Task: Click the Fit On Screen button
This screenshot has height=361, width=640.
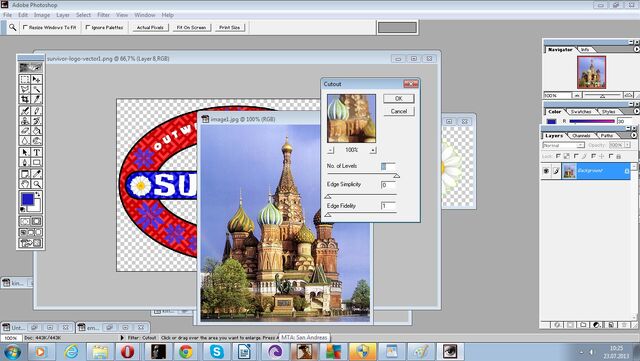Action: pos(191,27)
